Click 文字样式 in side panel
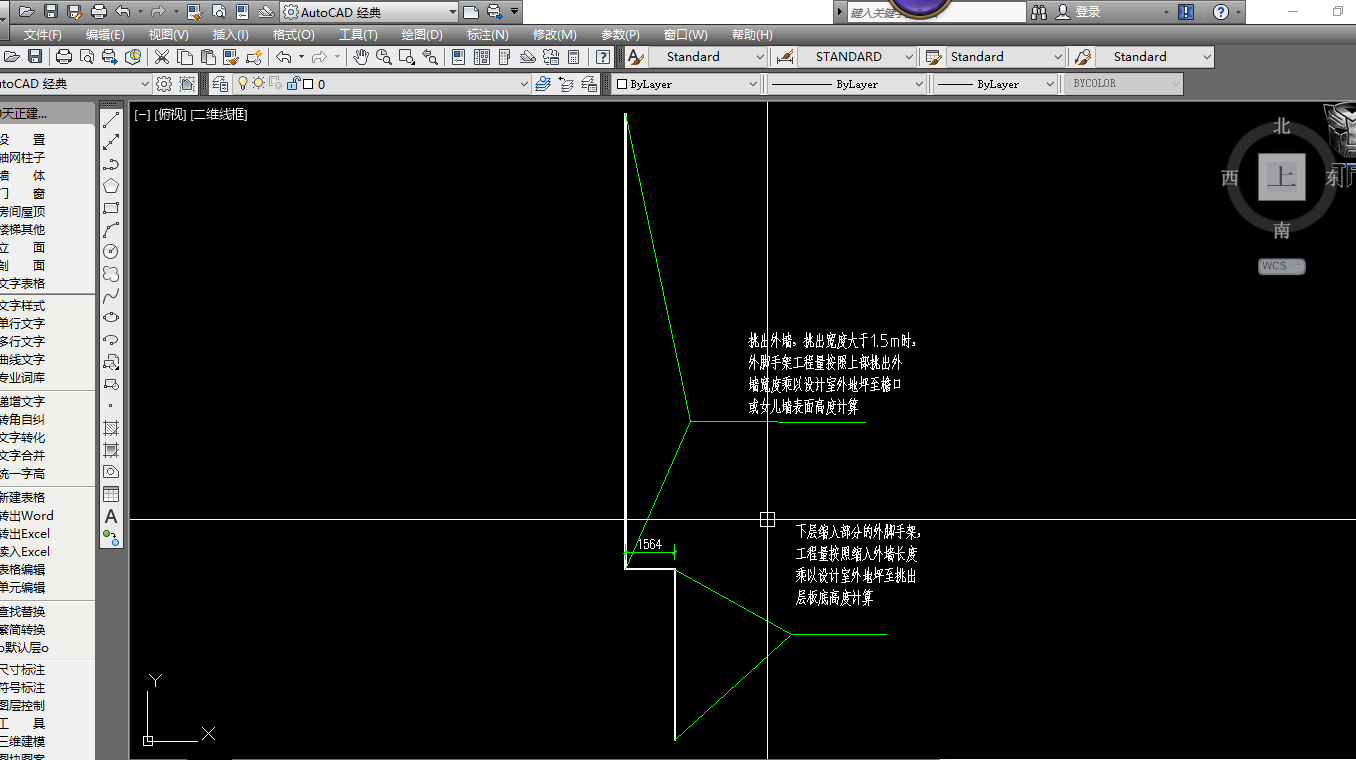 pos(22,306)
